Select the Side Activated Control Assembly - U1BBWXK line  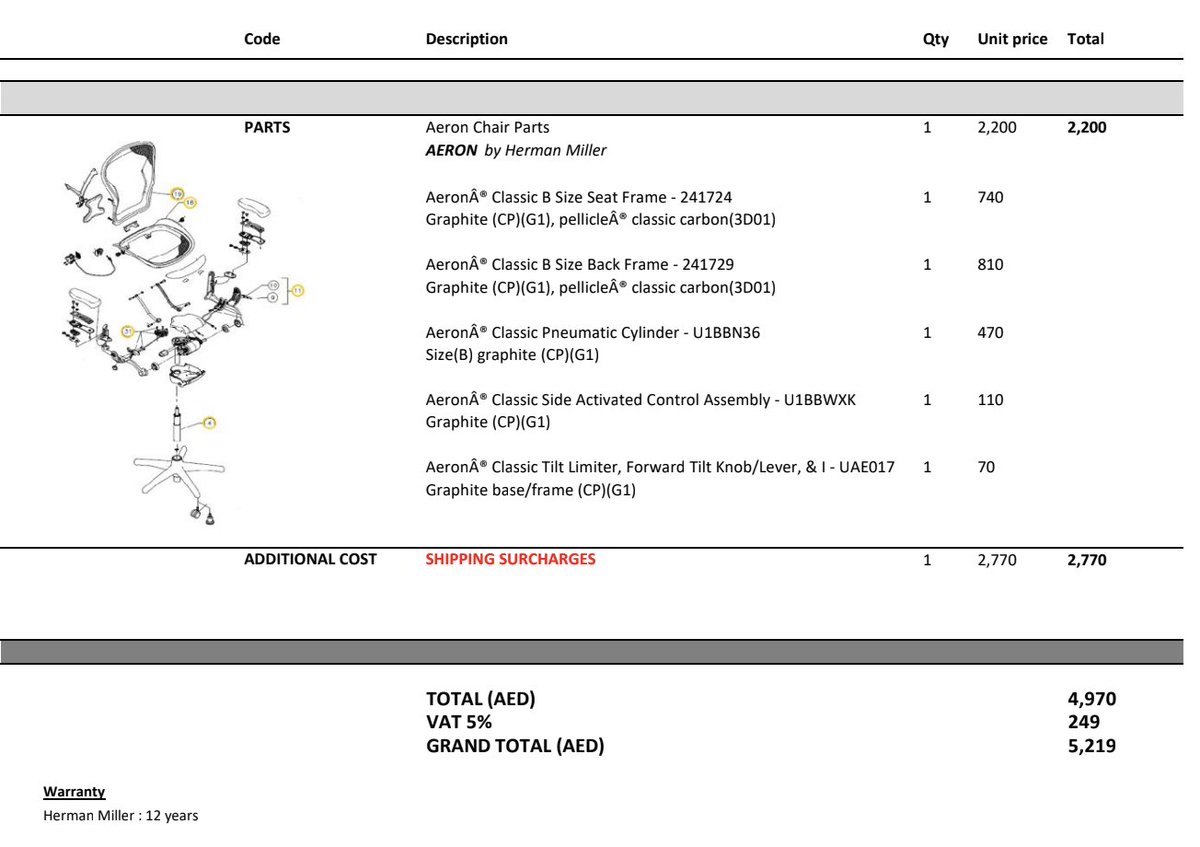[x=641, y=400]
